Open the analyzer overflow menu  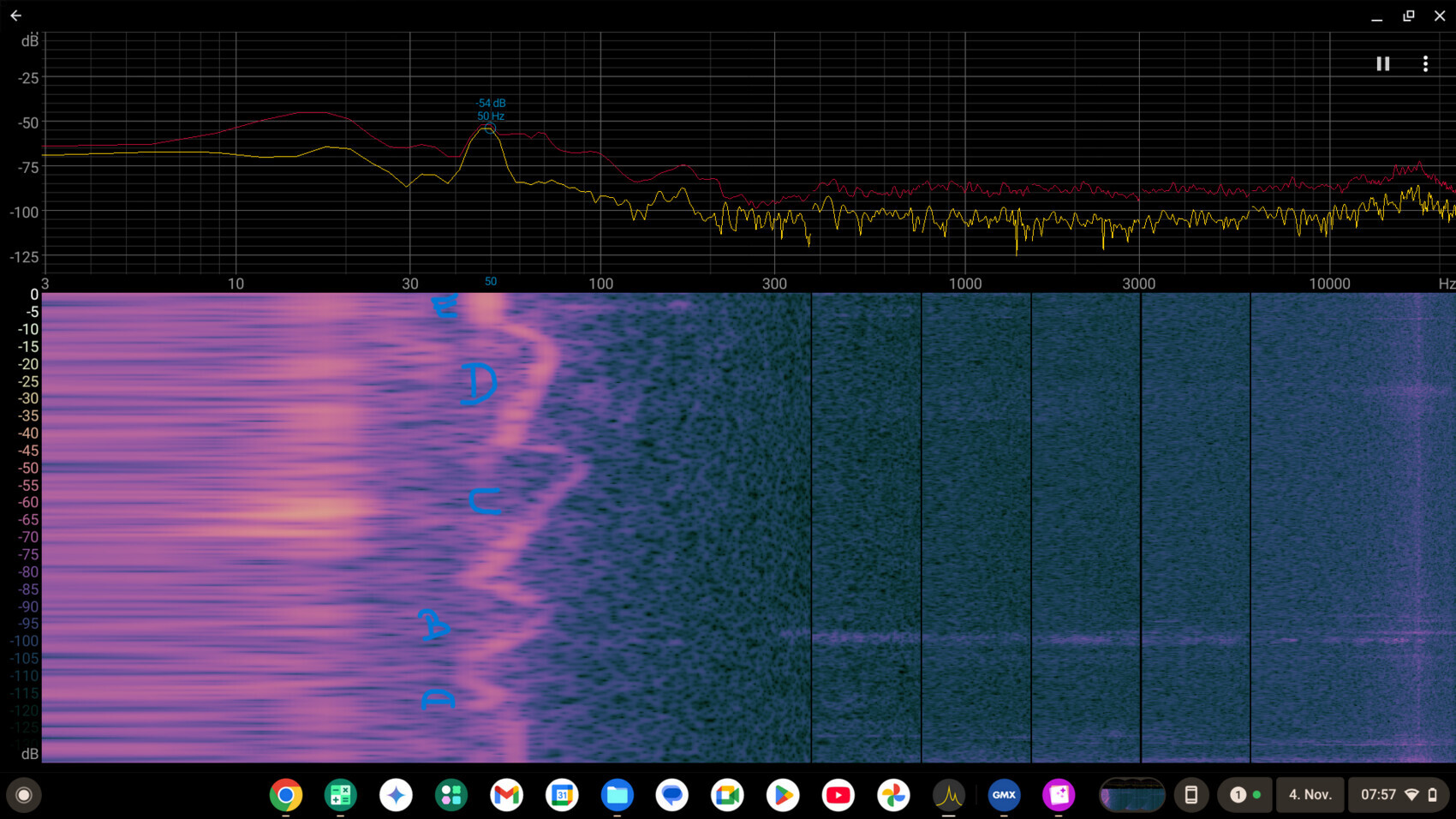(1426, 63)
